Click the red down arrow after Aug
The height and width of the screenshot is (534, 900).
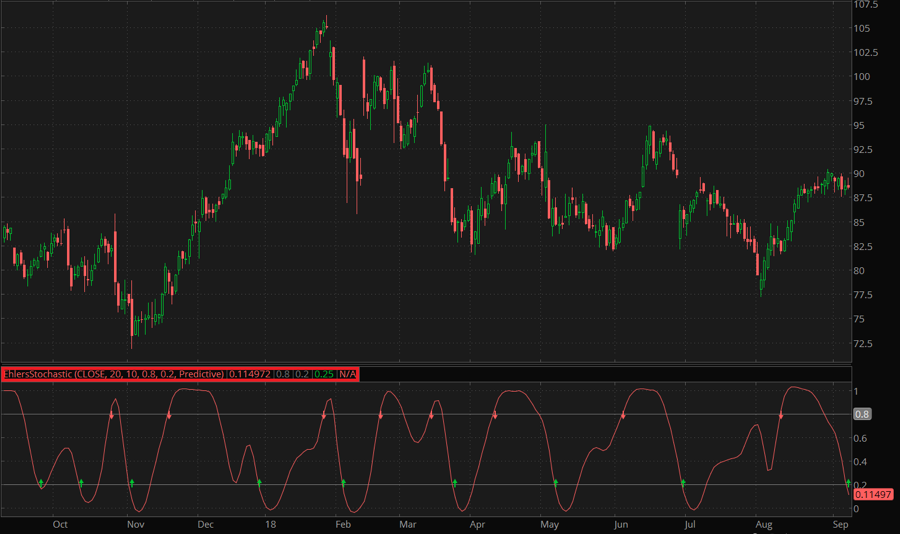pos(781,414)
